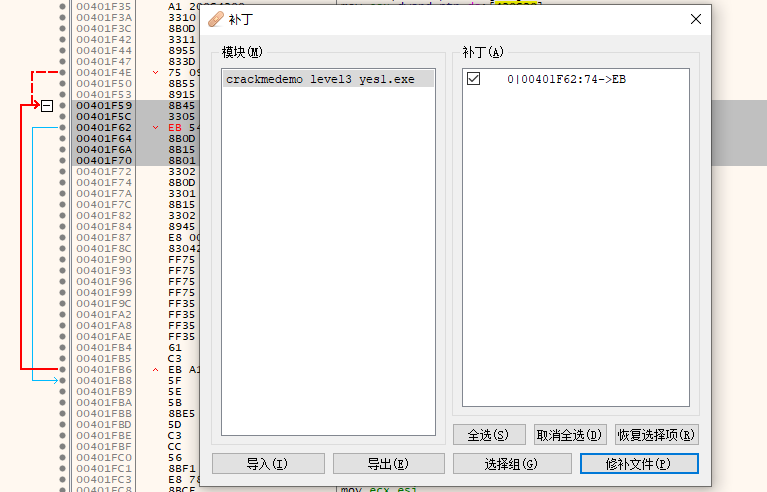Select address 00401F3A in disassembly
Image resolution: width=767 pixels, height=492 pixels.
click(104, 18)
